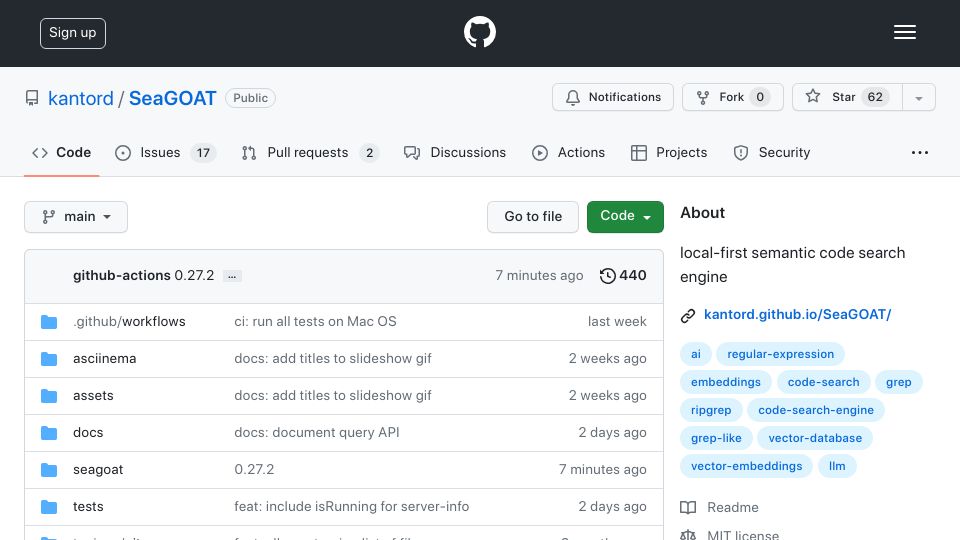Click the folder icon for .github/workflows
Image resolution: width=960 pixels, height=540 pixels.
pos(49,322)
